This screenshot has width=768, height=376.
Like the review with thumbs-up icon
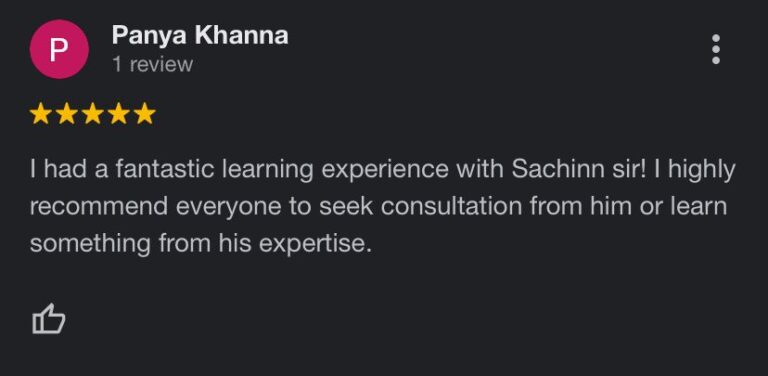tap(48, 319)
